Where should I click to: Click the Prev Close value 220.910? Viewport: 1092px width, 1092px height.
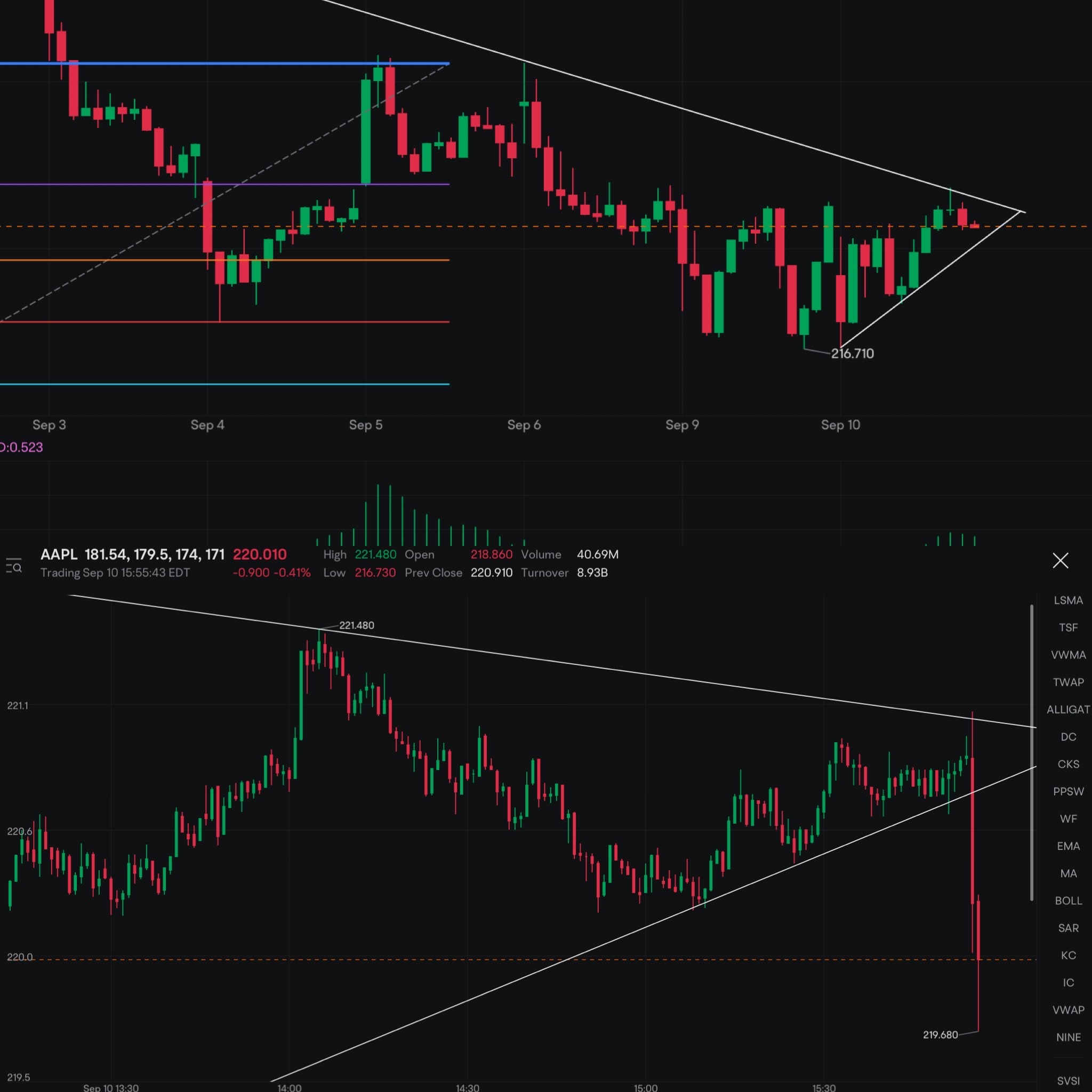pos(491,573)
